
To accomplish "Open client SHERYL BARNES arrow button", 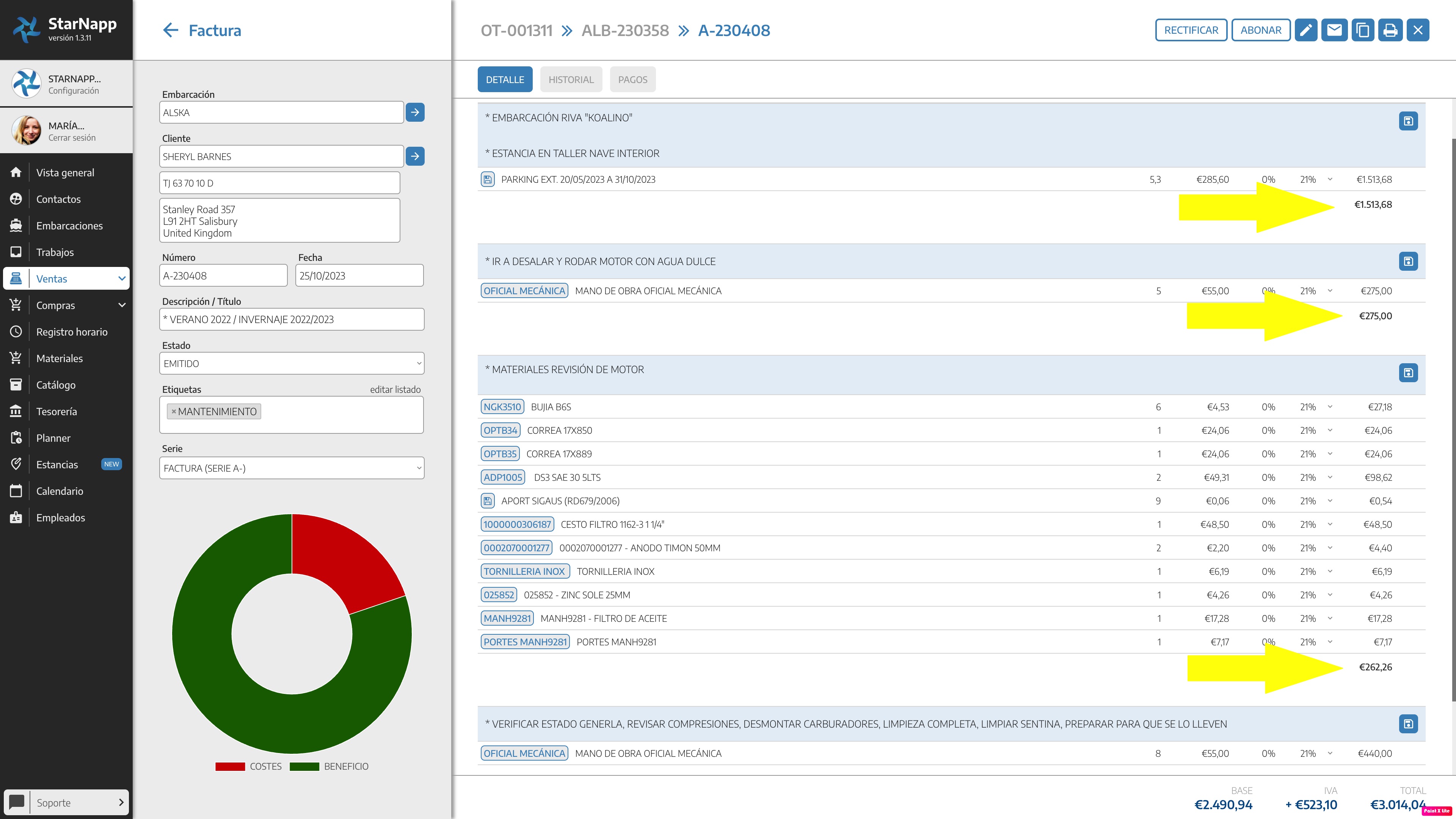I will click(x=415, y=157).
